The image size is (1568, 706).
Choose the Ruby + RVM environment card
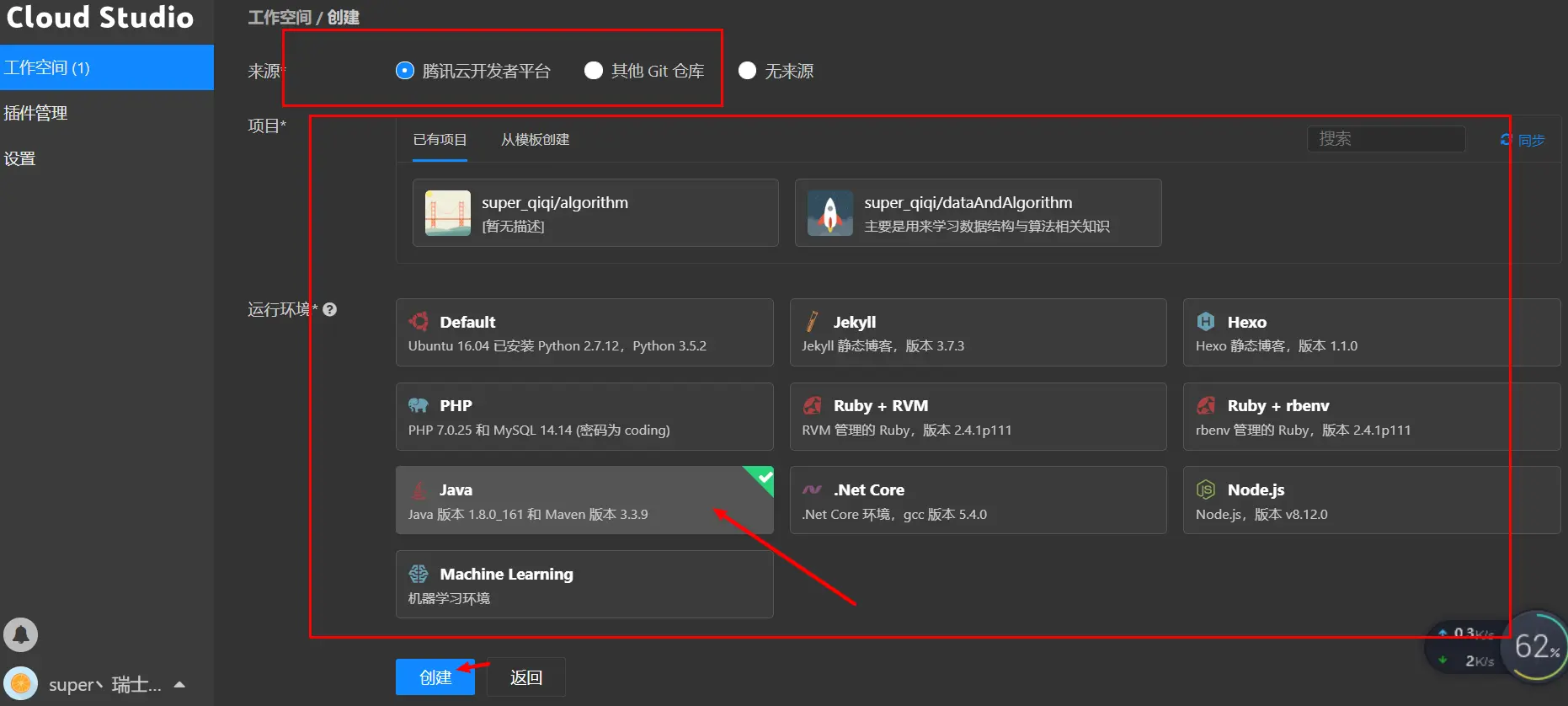pos(979,417)
